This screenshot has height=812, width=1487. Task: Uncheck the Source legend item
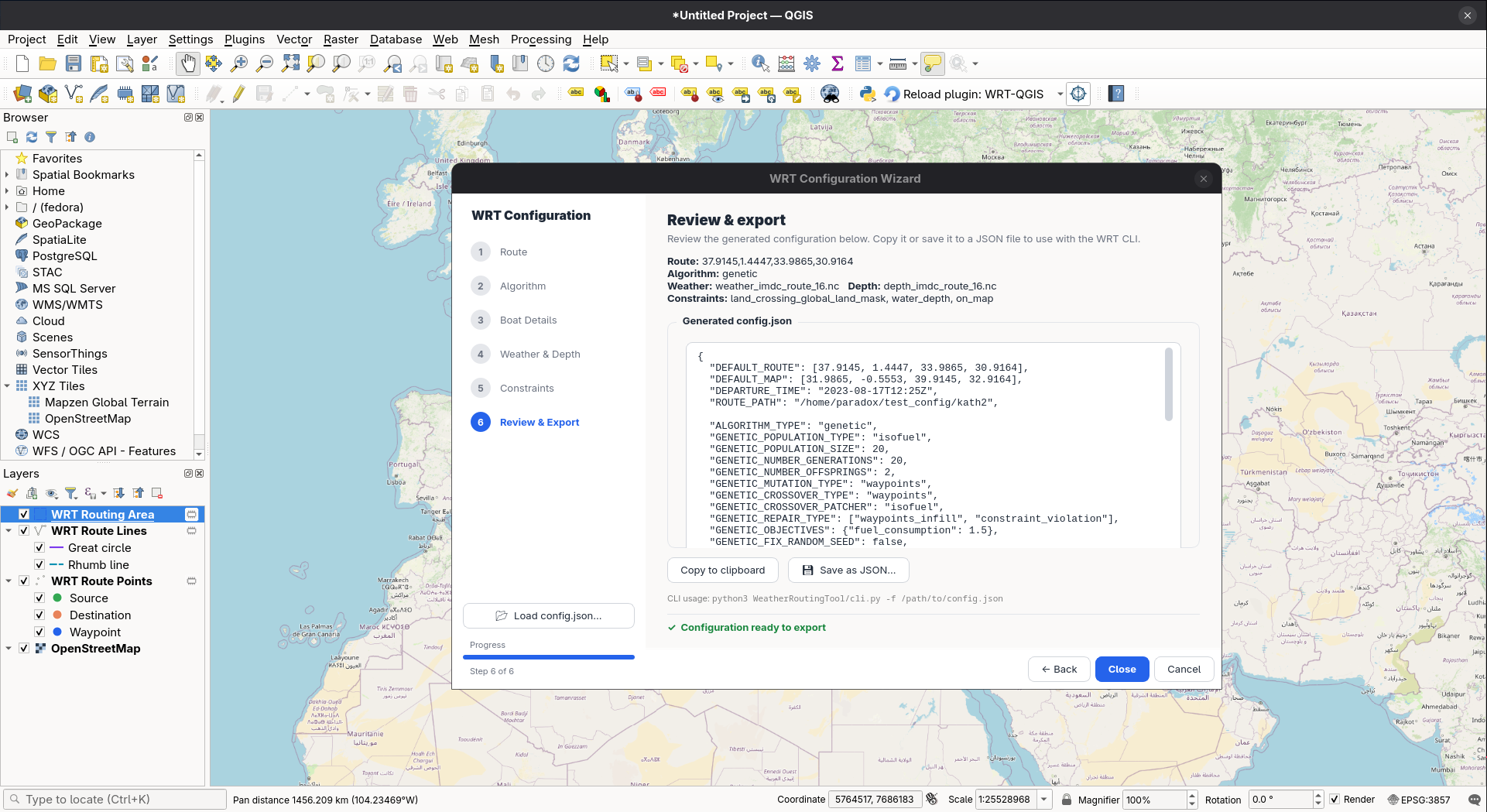39,598
